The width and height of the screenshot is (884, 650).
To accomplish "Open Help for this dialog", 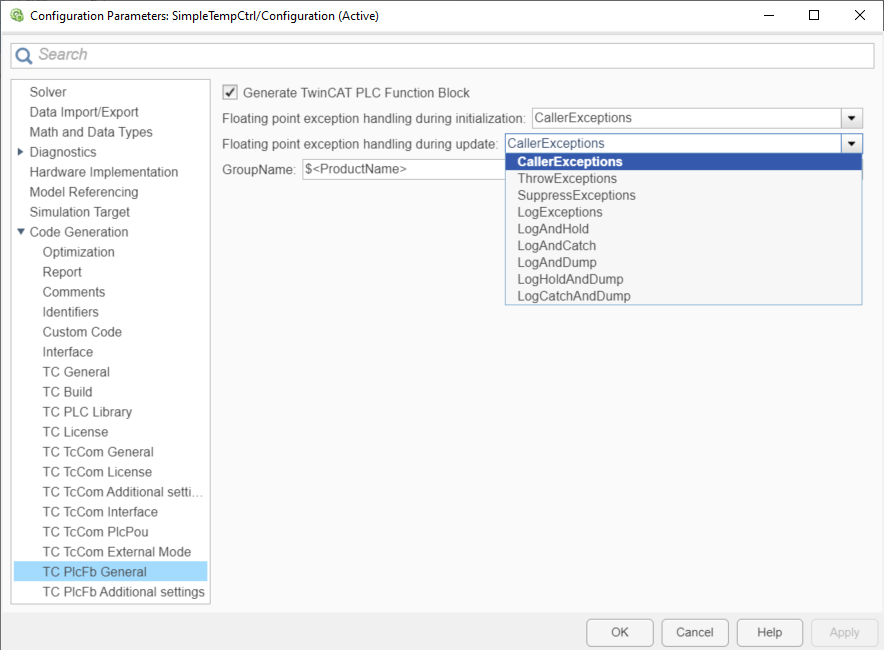I will click(770, 633).
